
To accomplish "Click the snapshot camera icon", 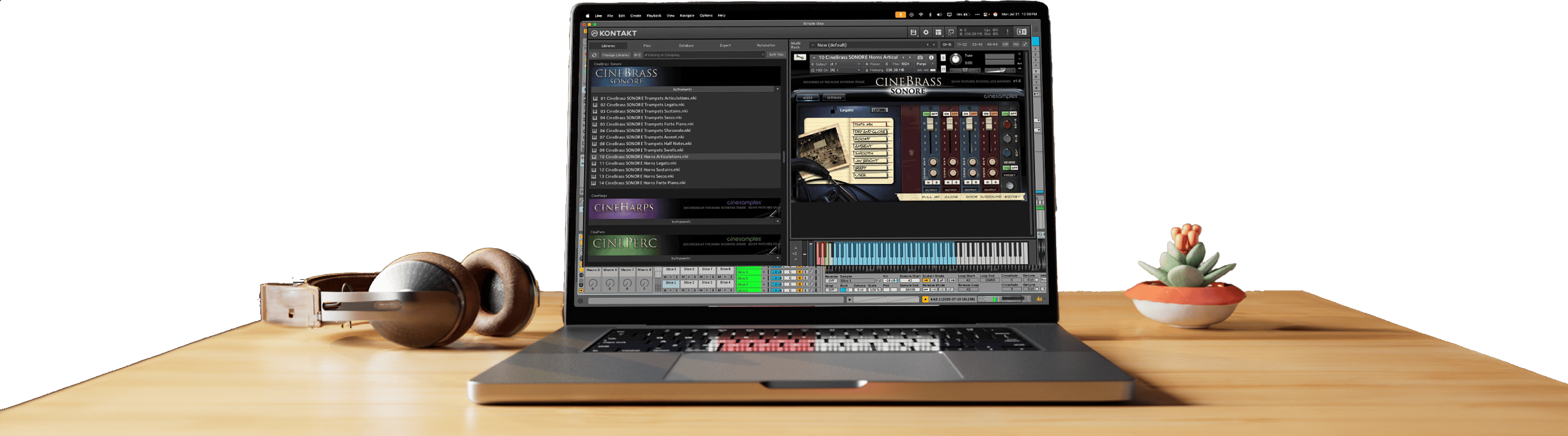I will coord(920,58).
